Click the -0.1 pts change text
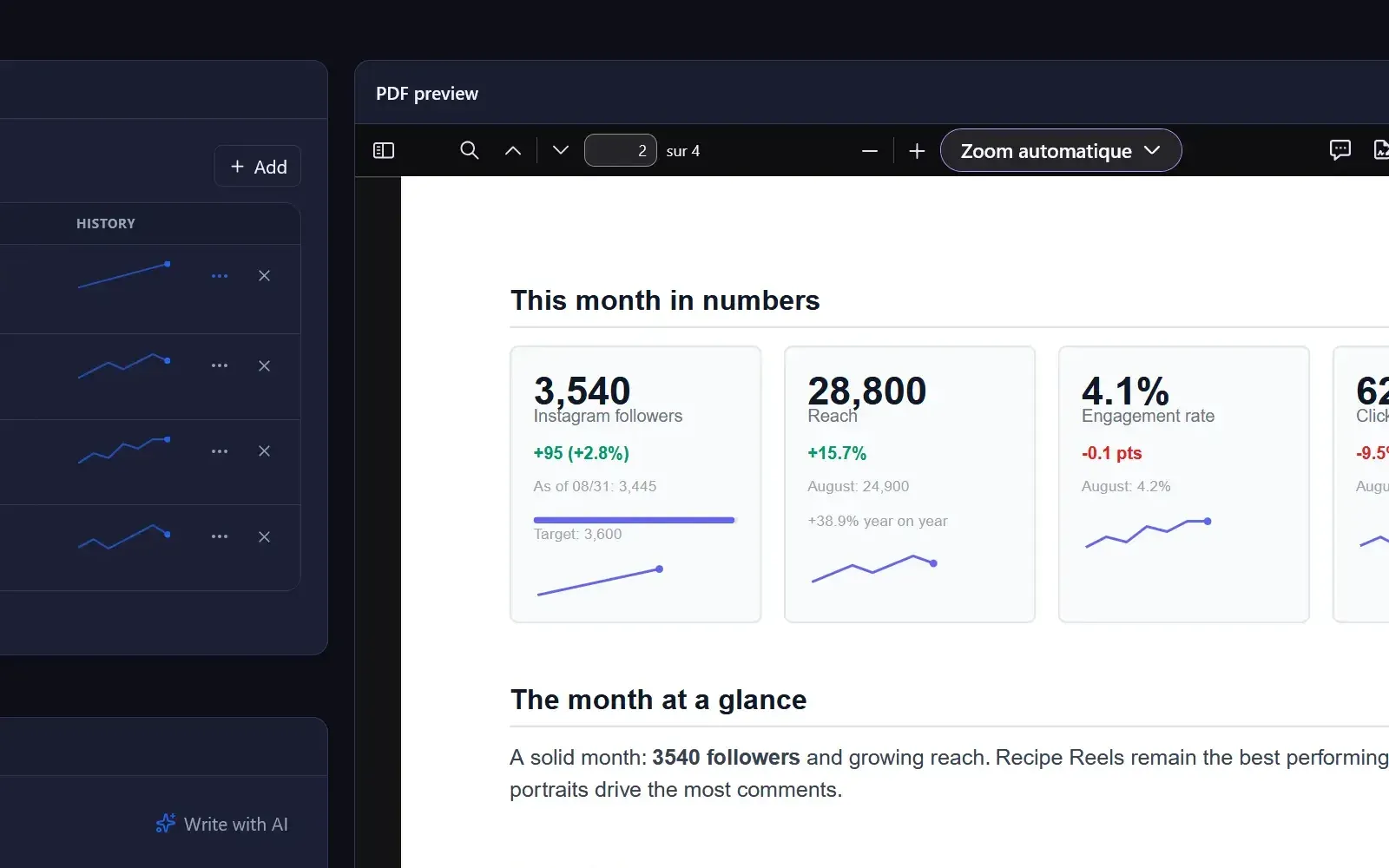 [x=1111, y=453]
